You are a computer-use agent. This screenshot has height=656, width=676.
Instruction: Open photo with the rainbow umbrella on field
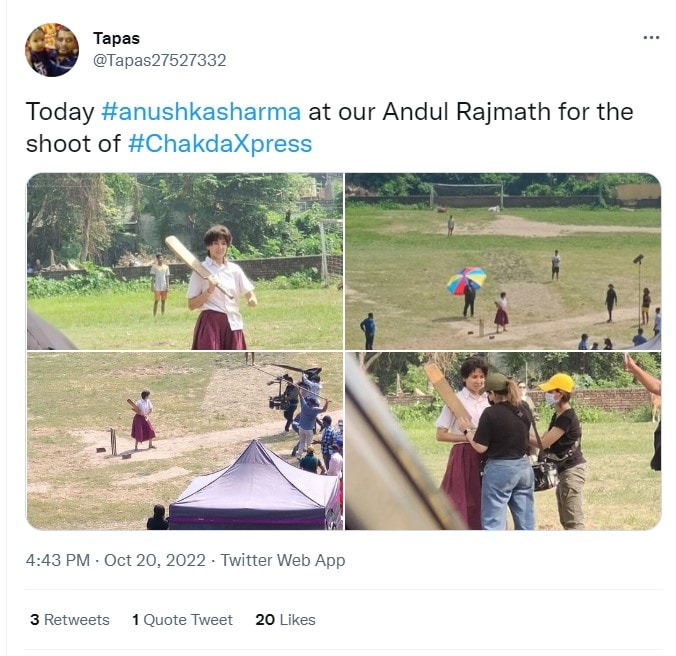pos(503,261)
